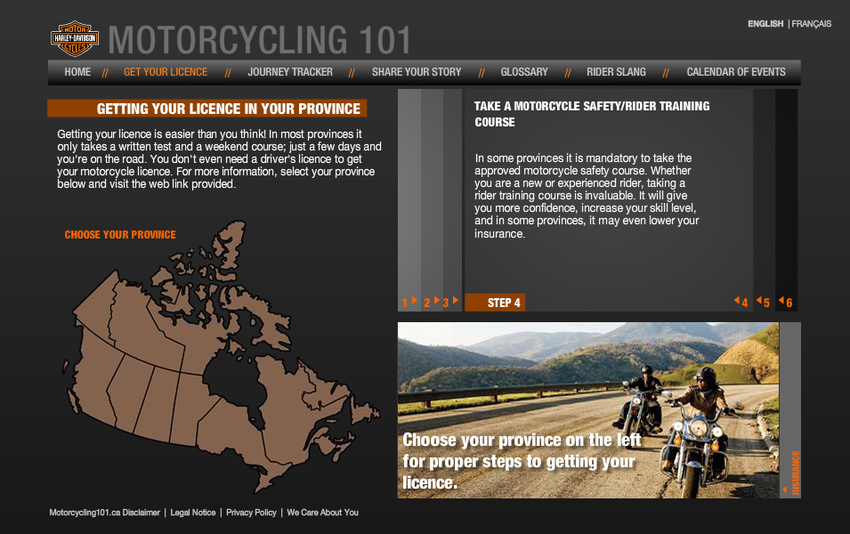
Task: View the Calendar of Events
Action: 736,72
